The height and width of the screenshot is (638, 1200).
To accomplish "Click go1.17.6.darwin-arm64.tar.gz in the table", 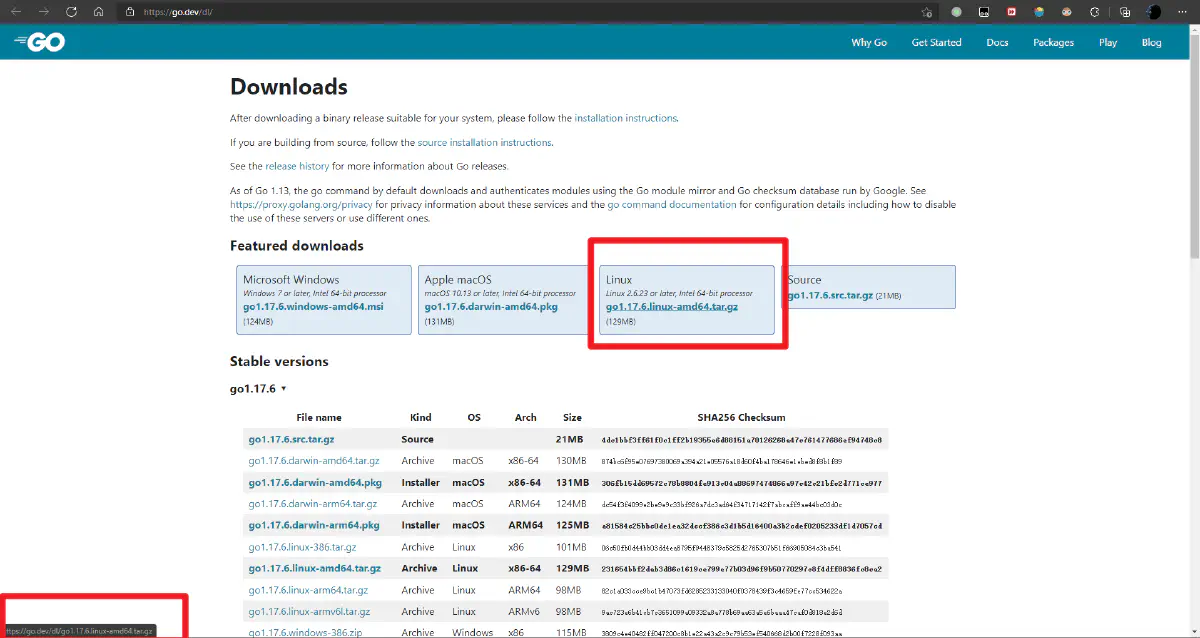I will (x=313, y=504).
